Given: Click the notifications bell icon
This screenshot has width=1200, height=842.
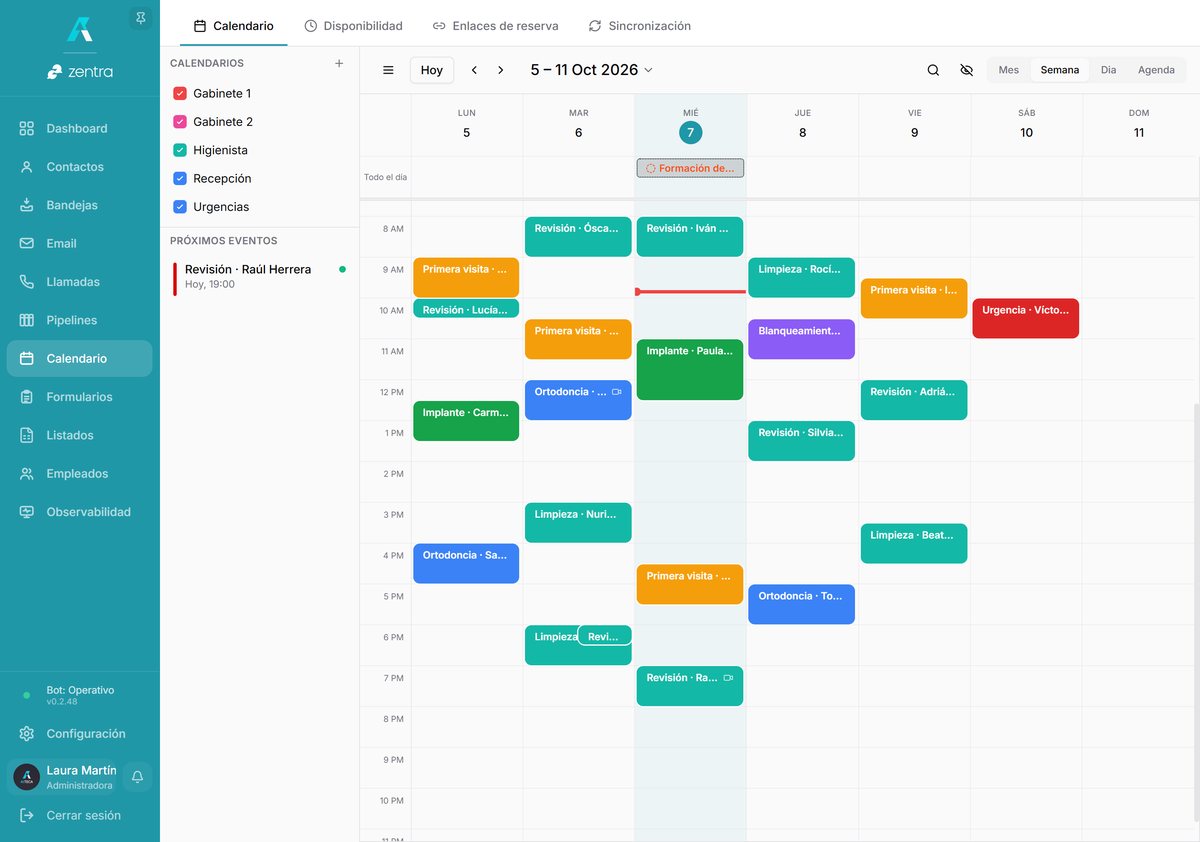Looking at the screenshot, I should pos(138,777).
